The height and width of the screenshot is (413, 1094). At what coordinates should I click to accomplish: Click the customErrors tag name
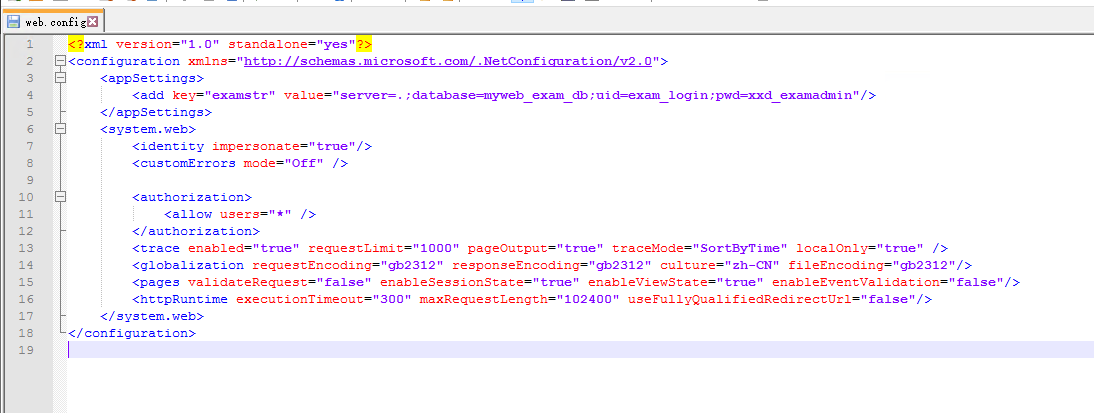[x=188, y=163]
